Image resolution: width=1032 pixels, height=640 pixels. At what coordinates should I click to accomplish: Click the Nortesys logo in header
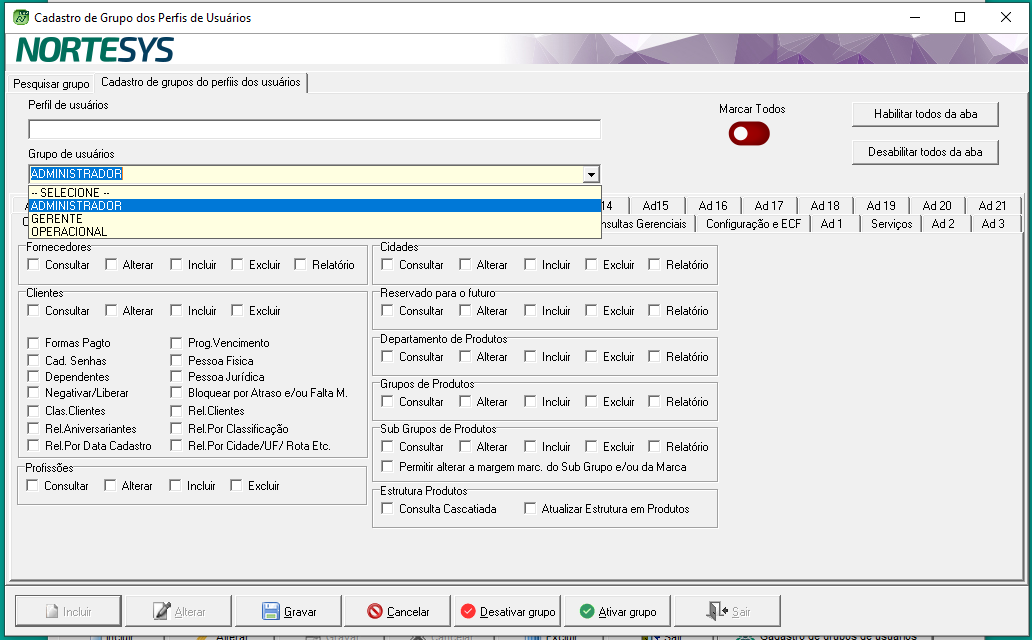point(95,50)
